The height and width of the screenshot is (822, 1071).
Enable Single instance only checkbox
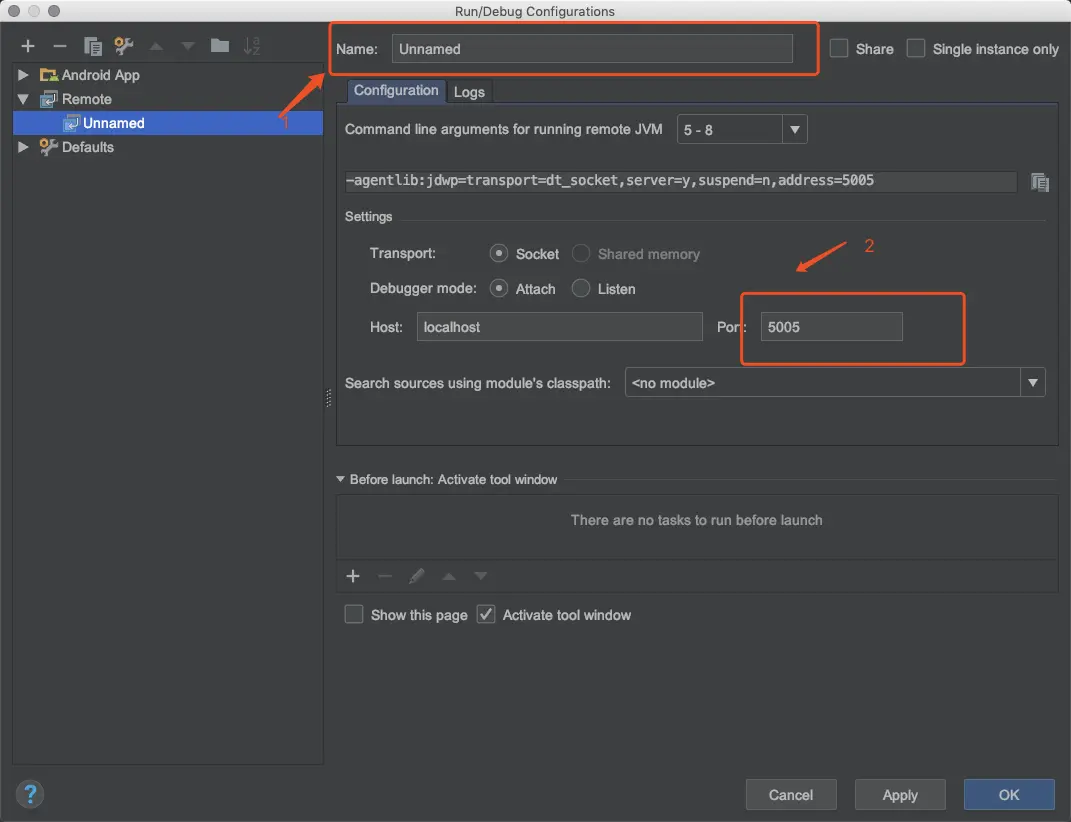[916, 49]
